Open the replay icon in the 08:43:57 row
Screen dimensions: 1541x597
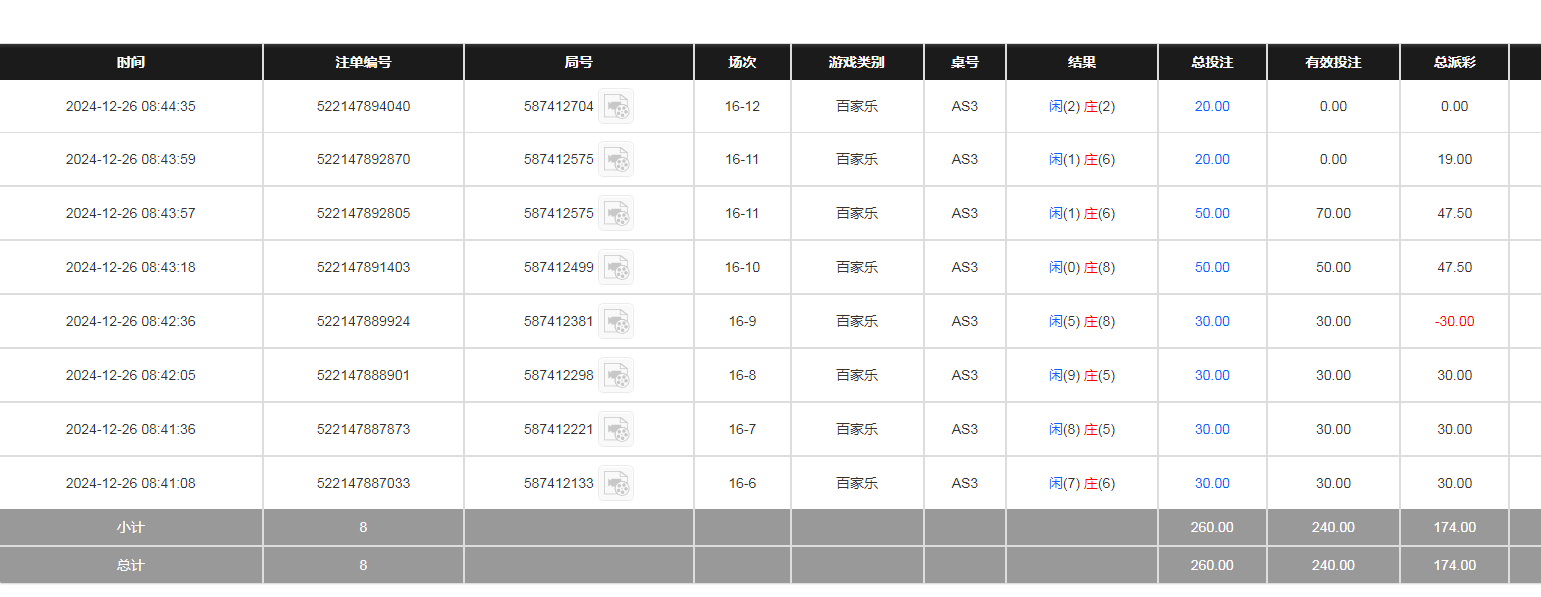[616, 214]
